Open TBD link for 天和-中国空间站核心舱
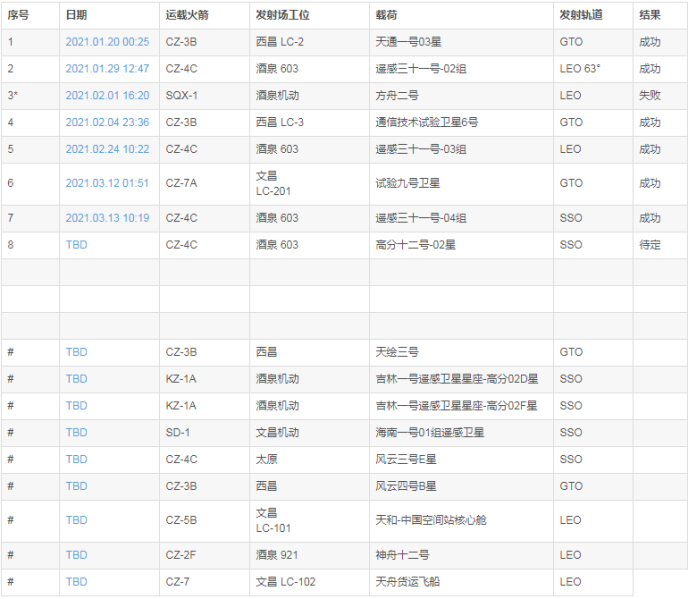 [x=76, y=520]
